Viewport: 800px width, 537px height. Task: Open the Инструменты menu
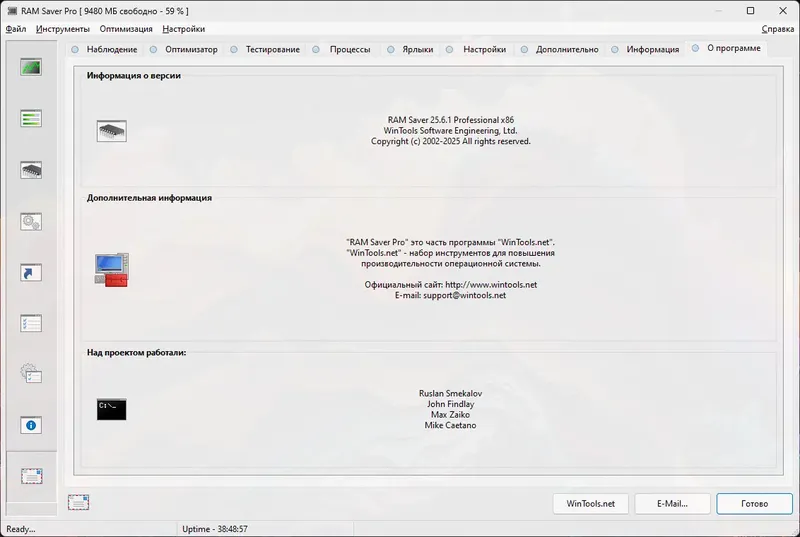(63, 29)
